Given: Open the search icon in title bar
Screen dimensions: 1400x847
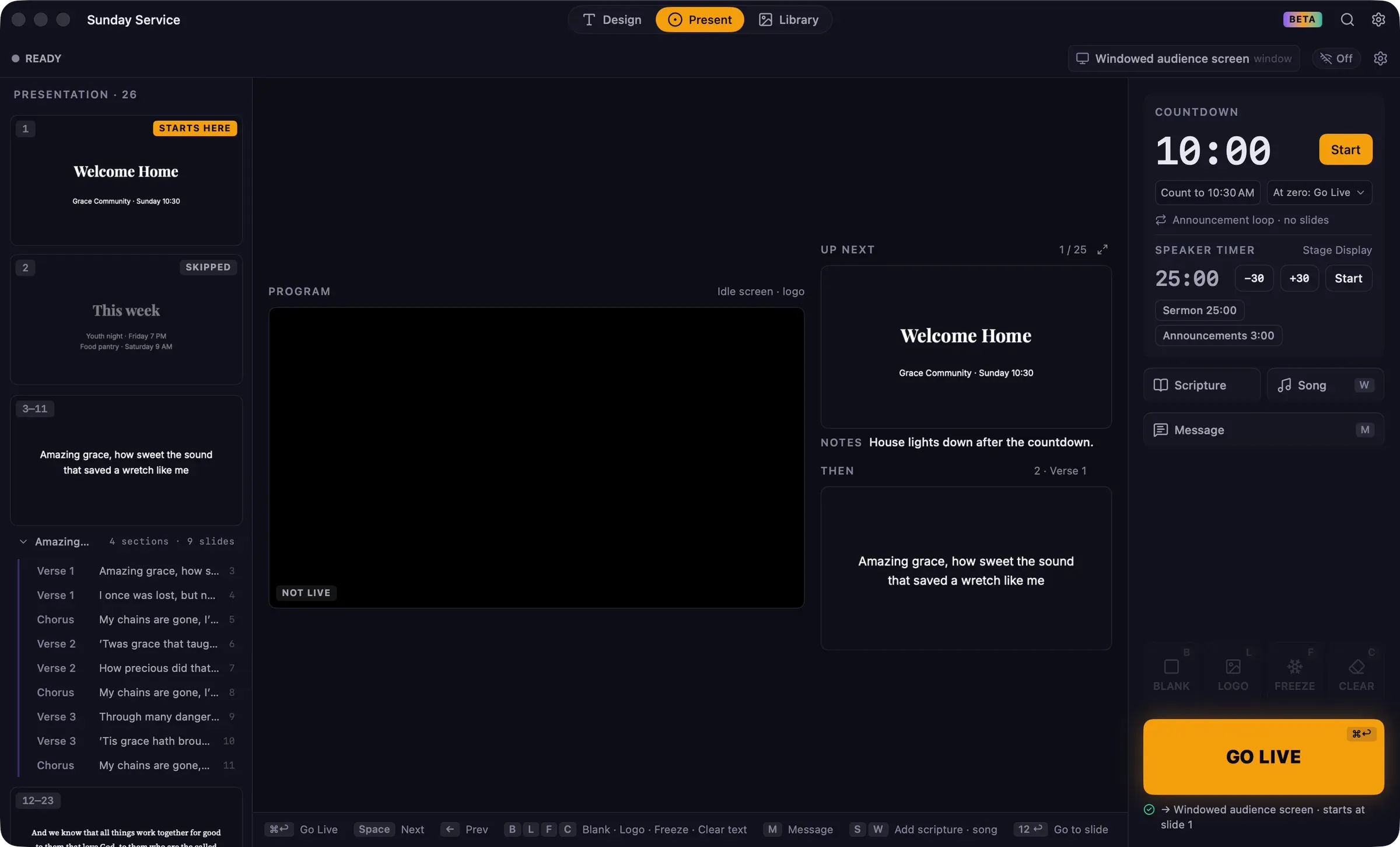Looking at the screenshot, I should click(1347, 20).
